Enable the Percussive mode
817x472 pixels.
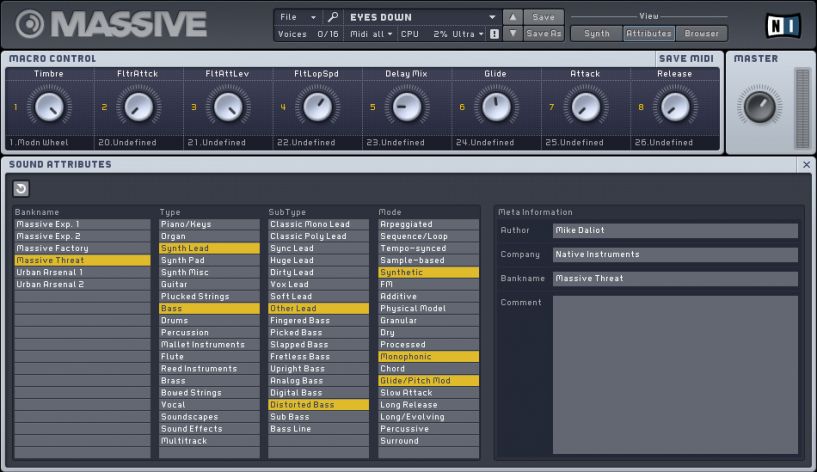429,429
